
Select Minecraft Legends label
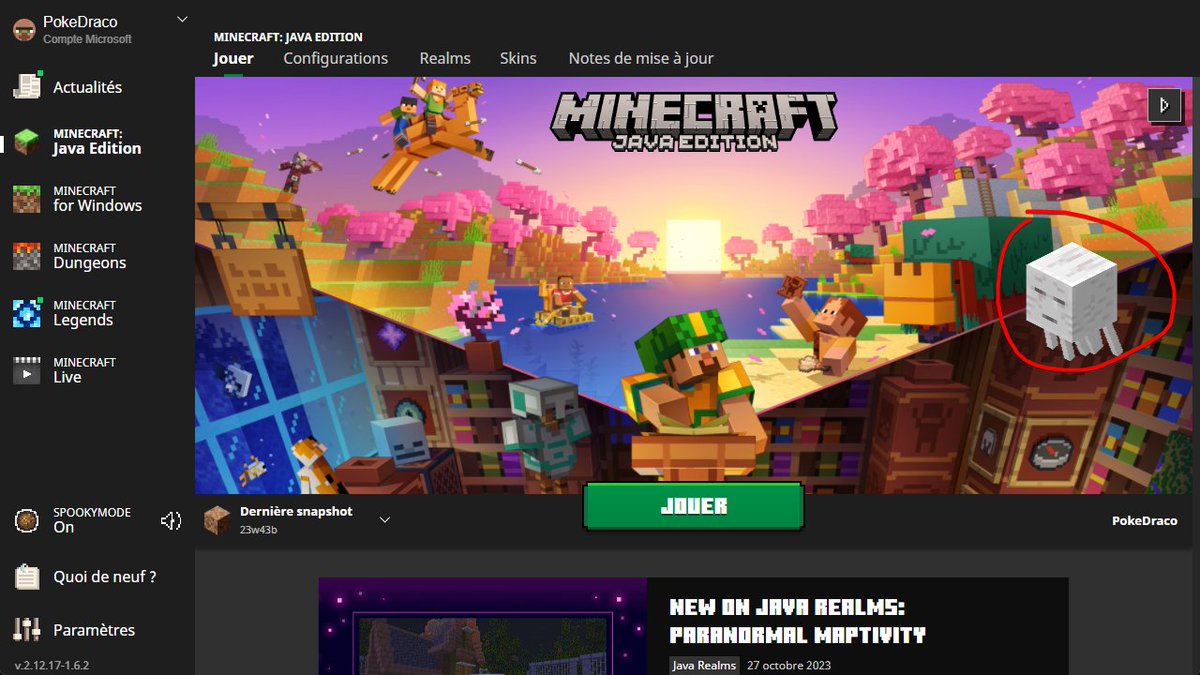(84, 312)
